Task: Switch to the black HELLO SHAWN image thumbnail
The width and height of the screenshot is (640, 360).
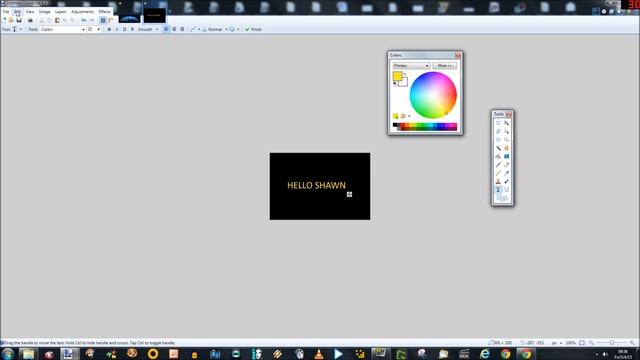Action: click(x=154, y=16)
